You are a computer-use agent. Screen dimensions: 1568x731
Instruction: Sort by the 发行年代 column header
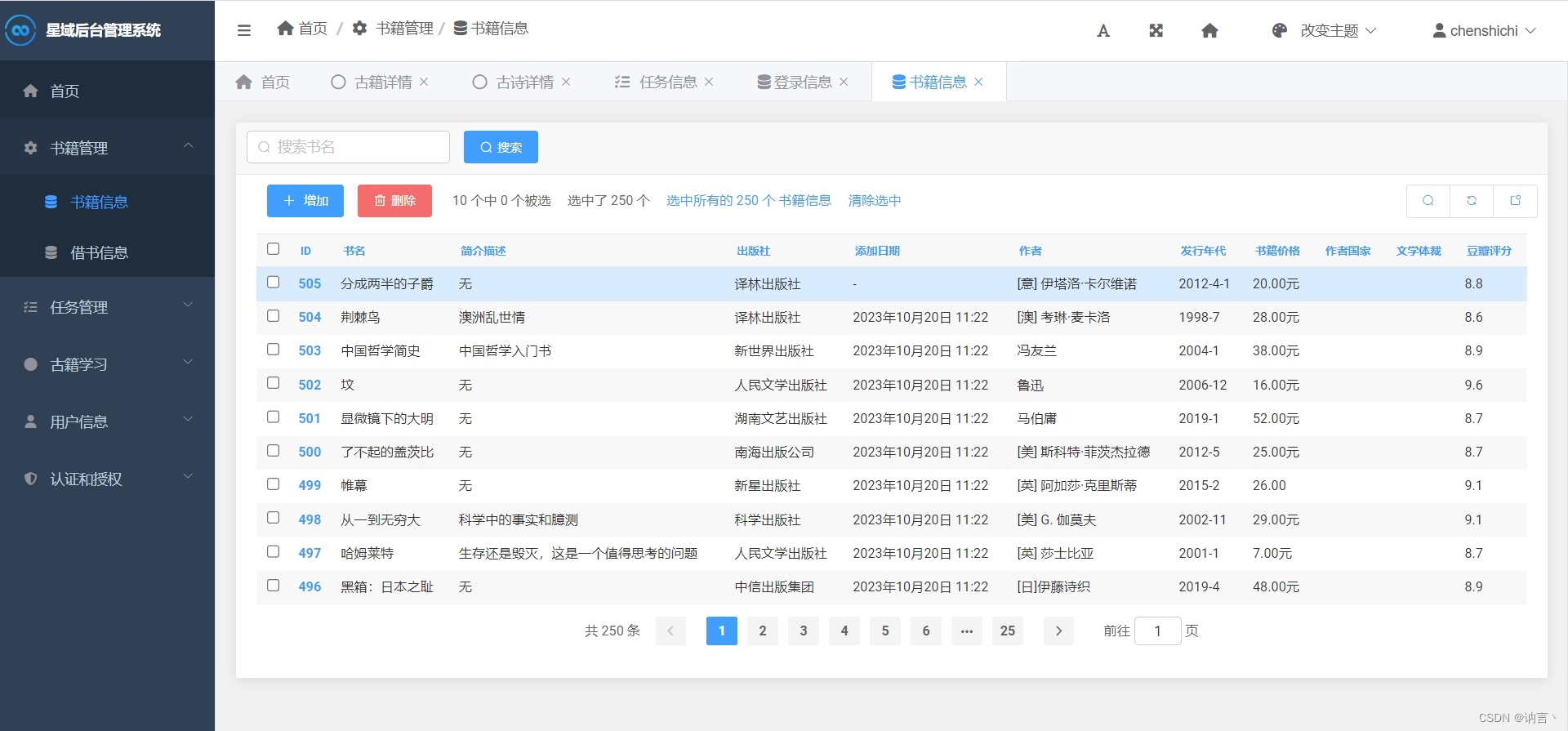(1203, 251)
